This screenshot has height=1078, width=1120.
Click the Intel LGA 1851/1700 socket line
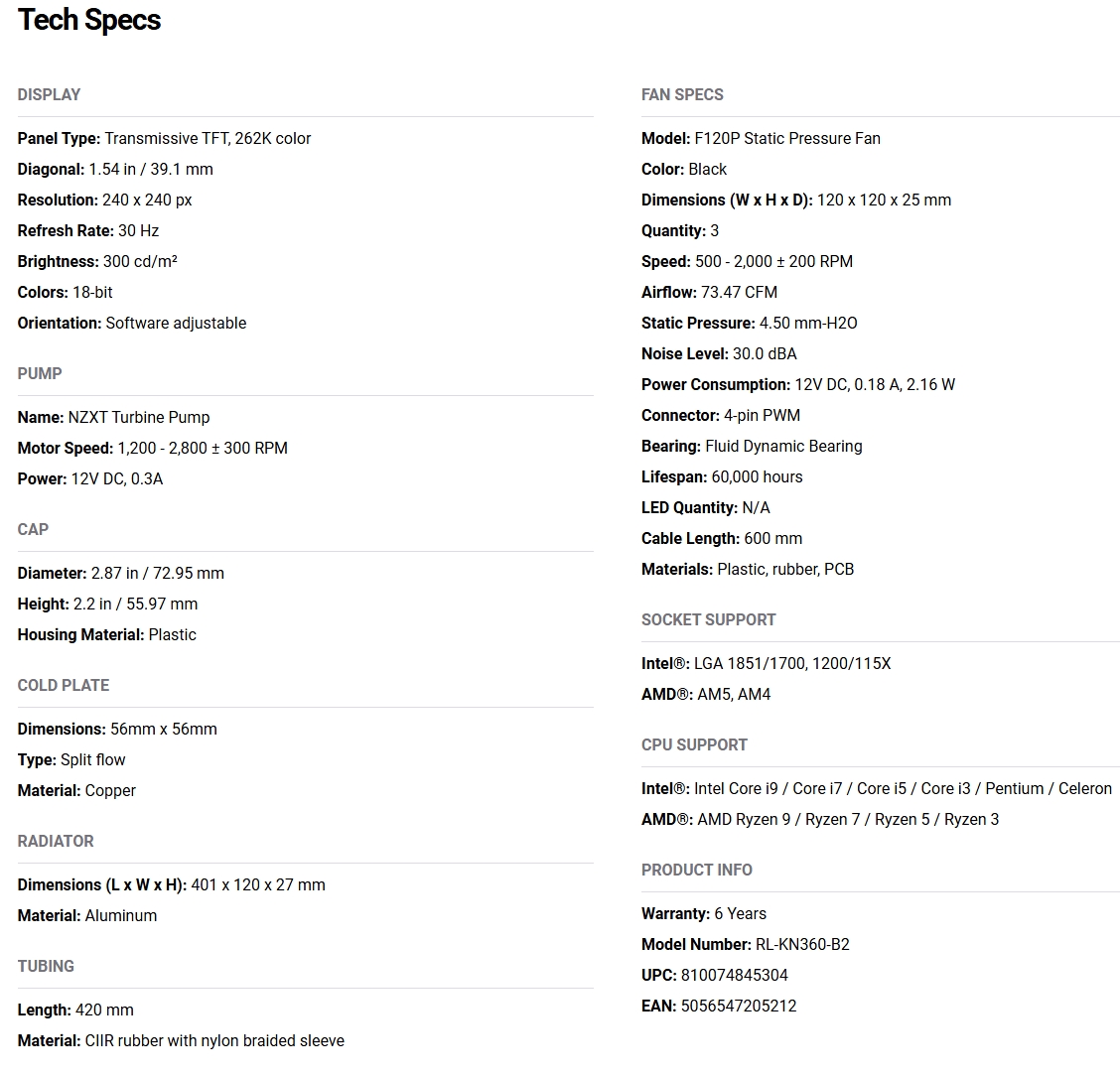[767, 664]
